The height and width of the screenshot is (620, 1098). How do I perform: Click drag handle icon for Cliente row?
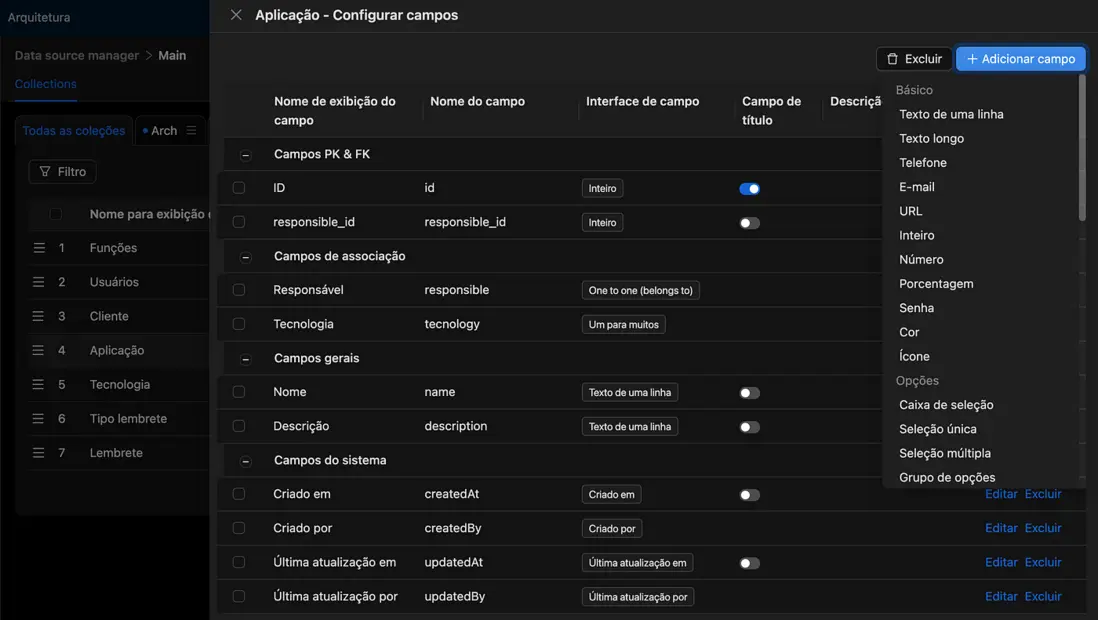(x=38, y=316)
